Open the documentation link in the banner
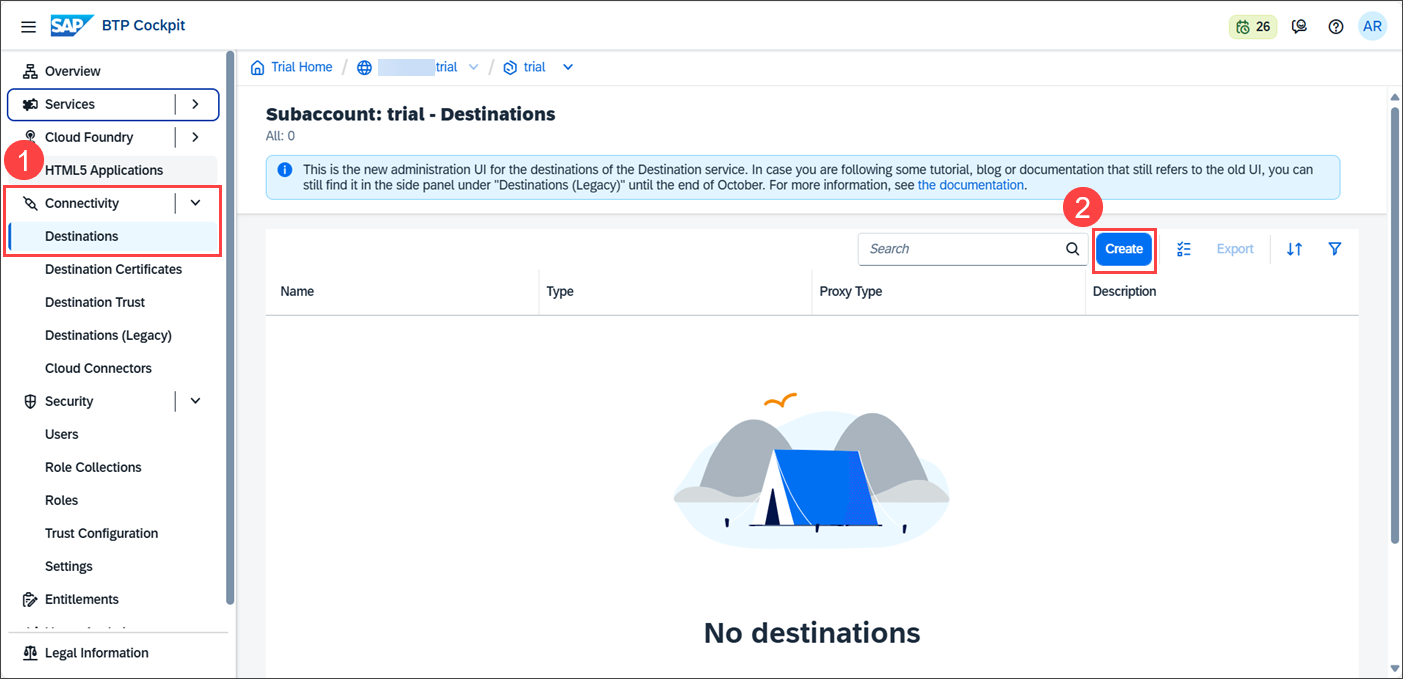Viewport: 1403px width, 679px height. pos(970,185)
